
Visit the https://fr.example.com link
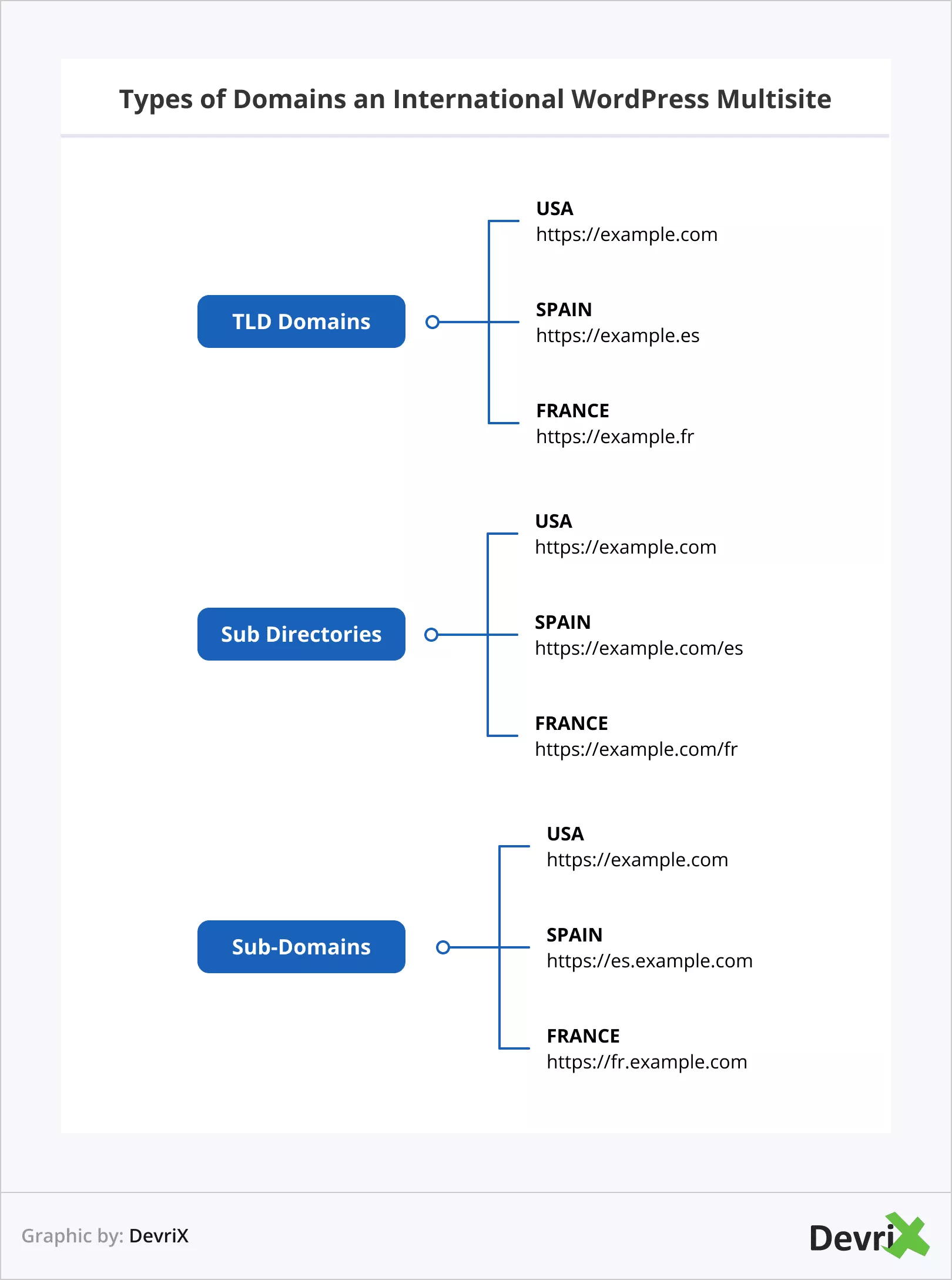(646, 1062)
